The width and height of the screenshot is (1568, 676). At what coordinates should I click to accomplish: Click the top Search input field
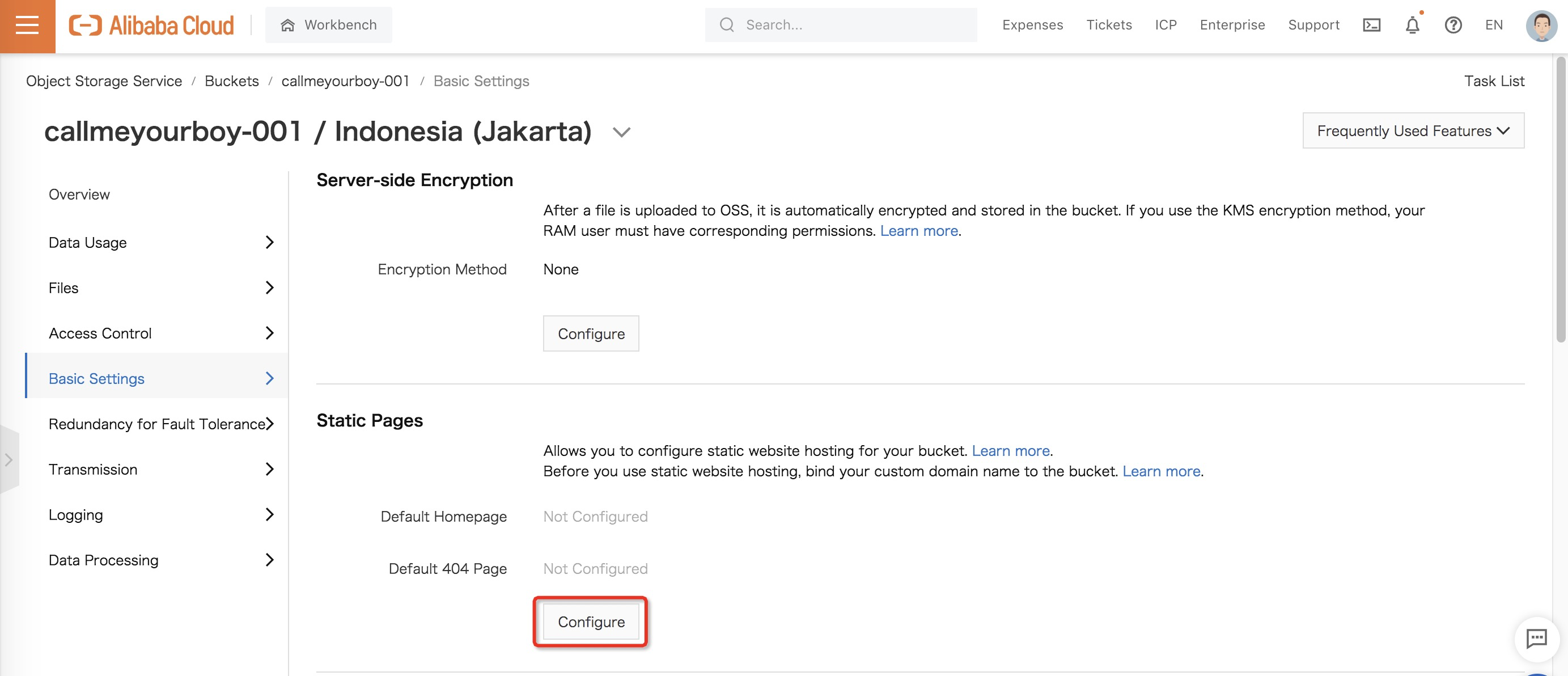point(852,25)
